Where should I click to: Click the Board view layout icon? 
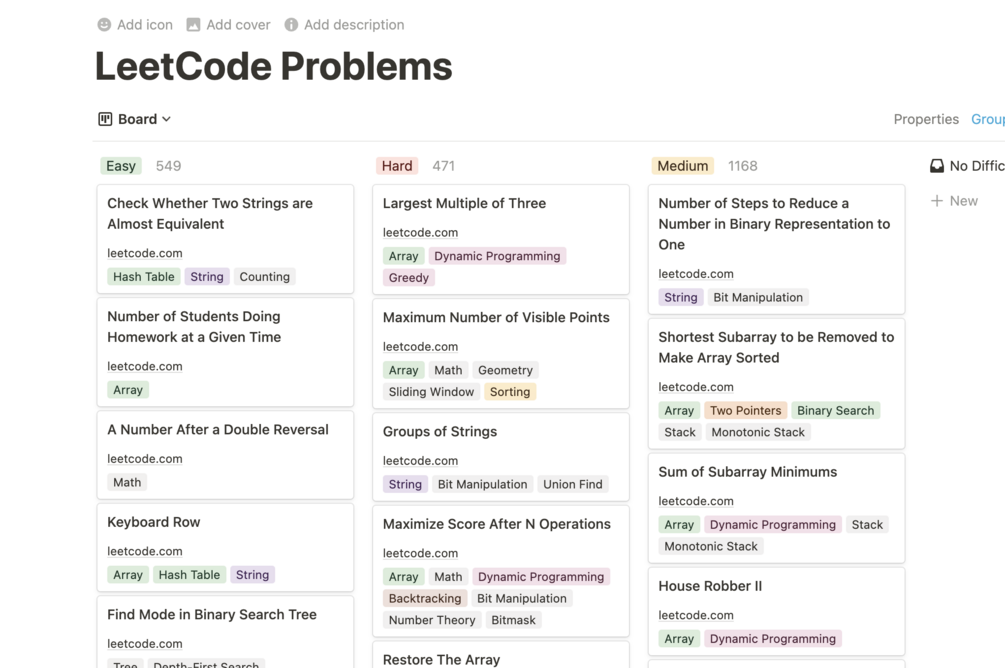click(105, 119)
